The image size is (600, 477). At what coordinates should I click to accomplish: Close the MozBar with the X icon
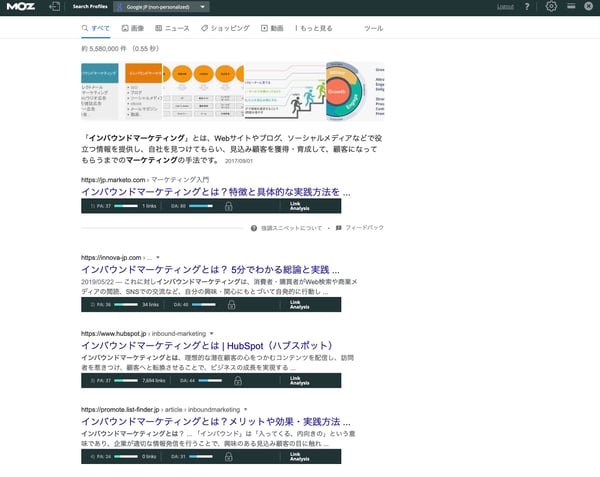(589, 6)
